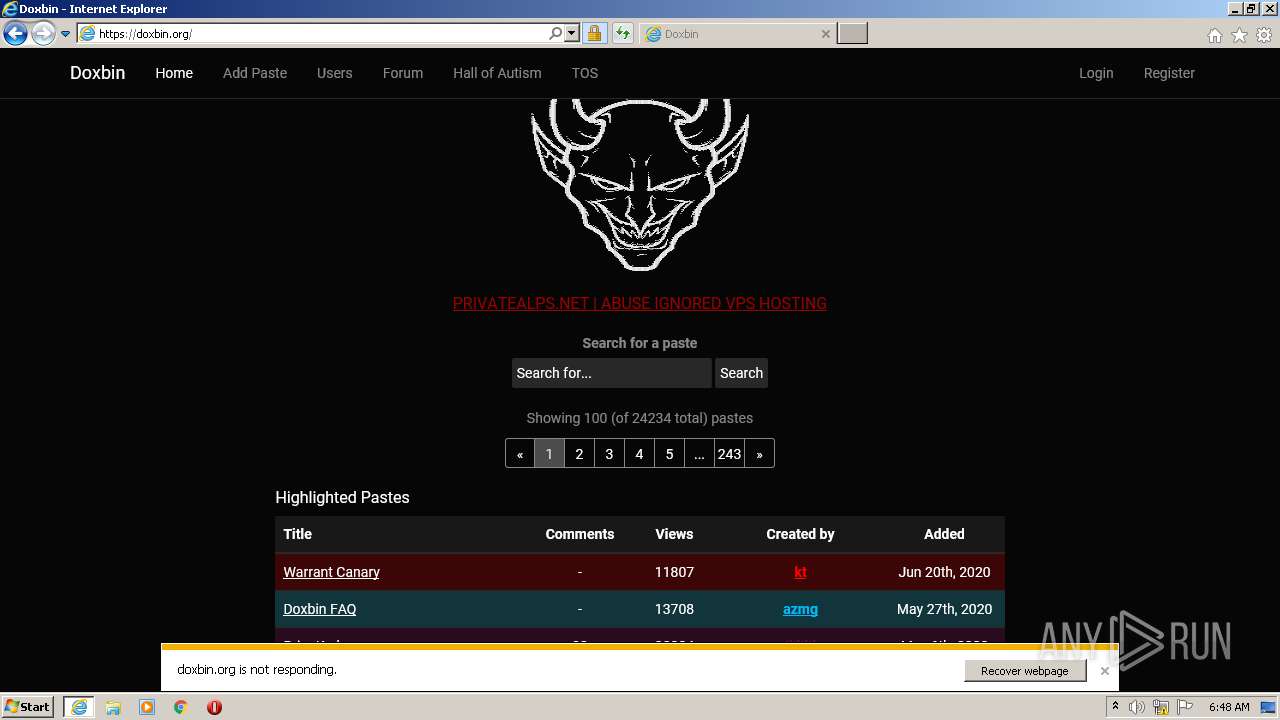
Task: Open the Favorites star icon
Action: pyautogui.click(x=1239, y=35)
